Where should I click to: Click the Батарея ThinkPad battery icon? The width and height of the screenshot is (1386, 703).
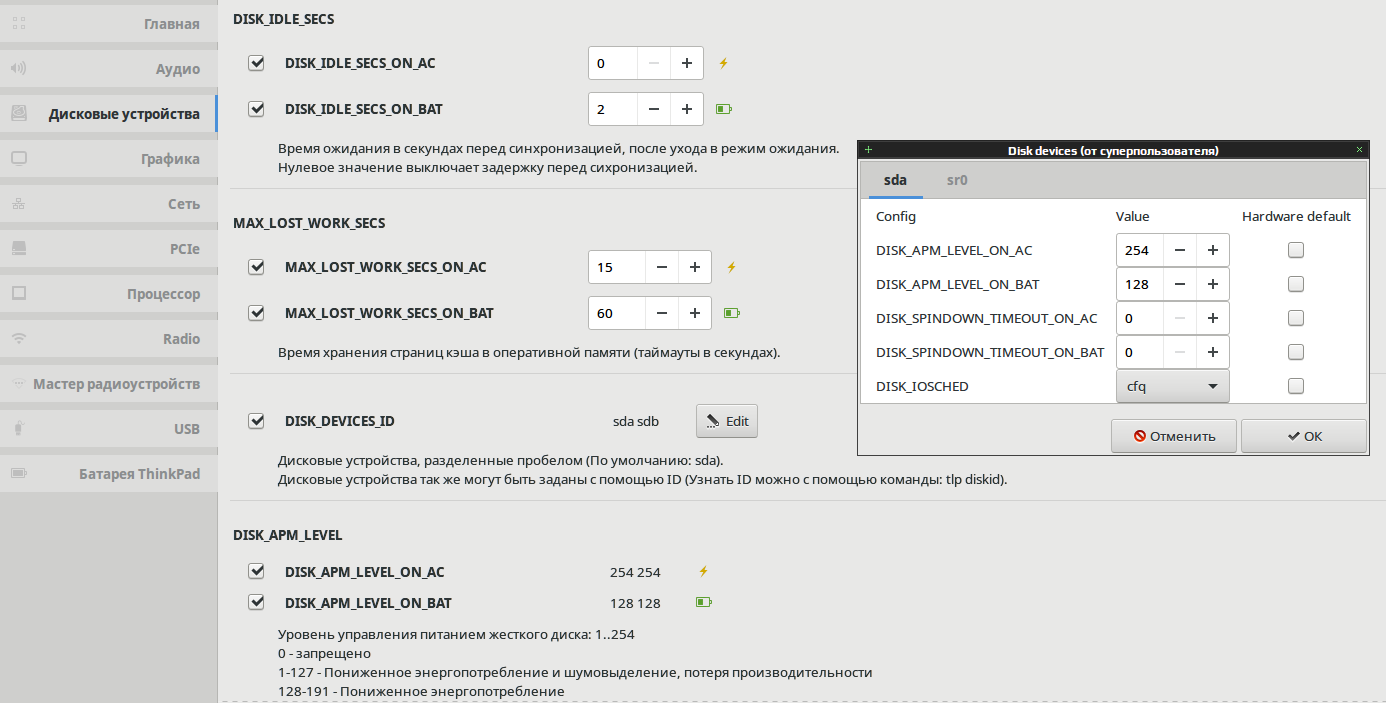tap(19, 474)
